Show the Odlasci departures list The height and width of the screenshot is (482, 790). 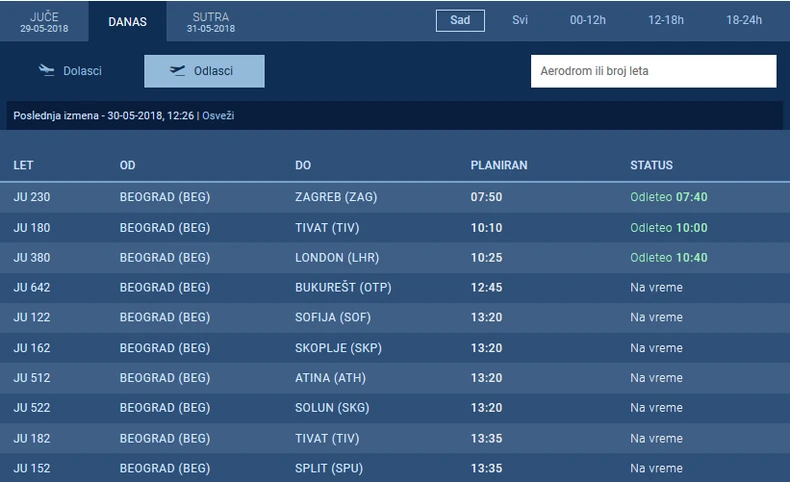[204, 71]
